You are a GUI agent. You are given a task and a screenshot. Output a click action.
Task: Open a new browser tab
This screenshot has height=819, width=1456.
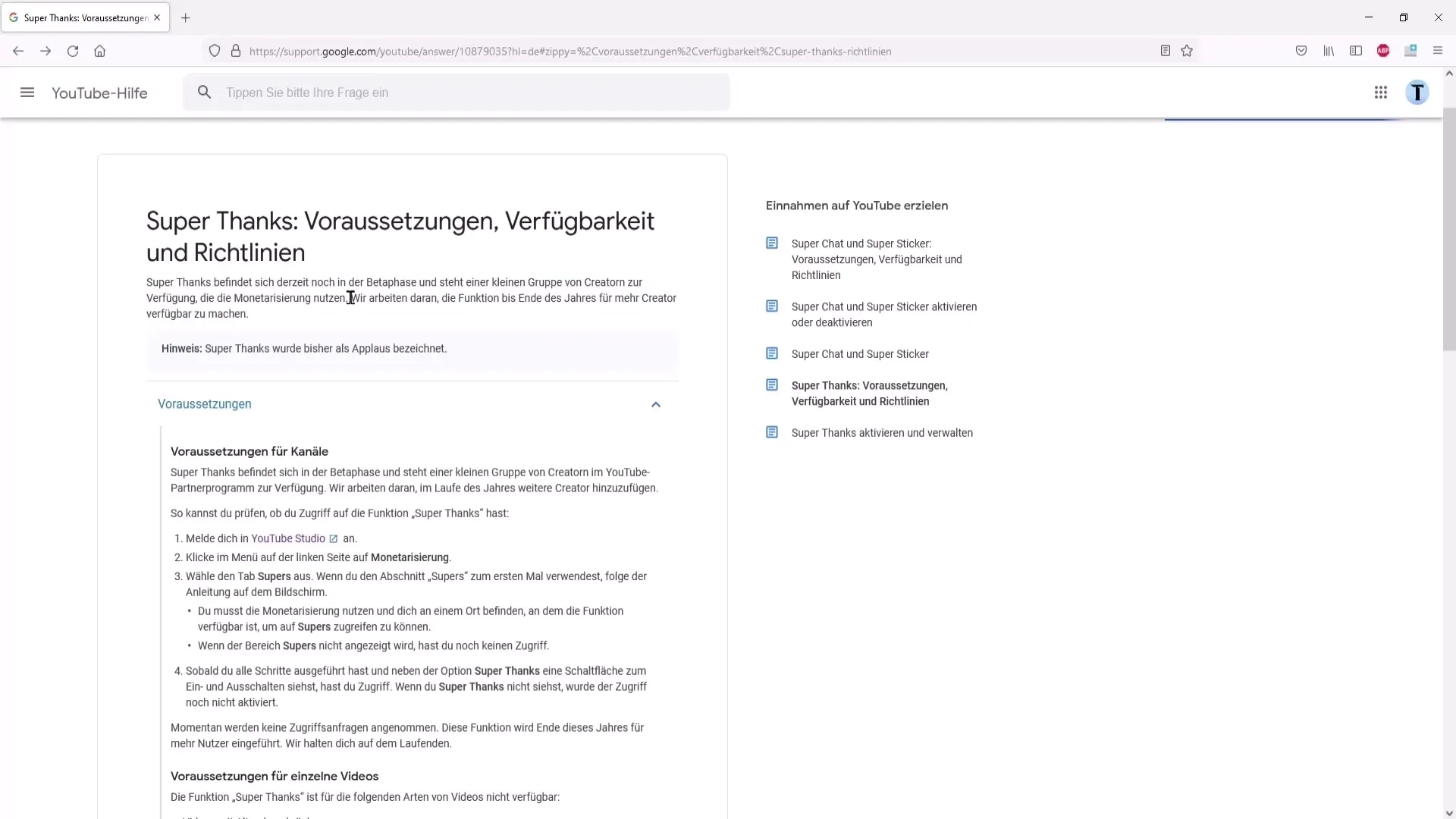tap(186, 17)
